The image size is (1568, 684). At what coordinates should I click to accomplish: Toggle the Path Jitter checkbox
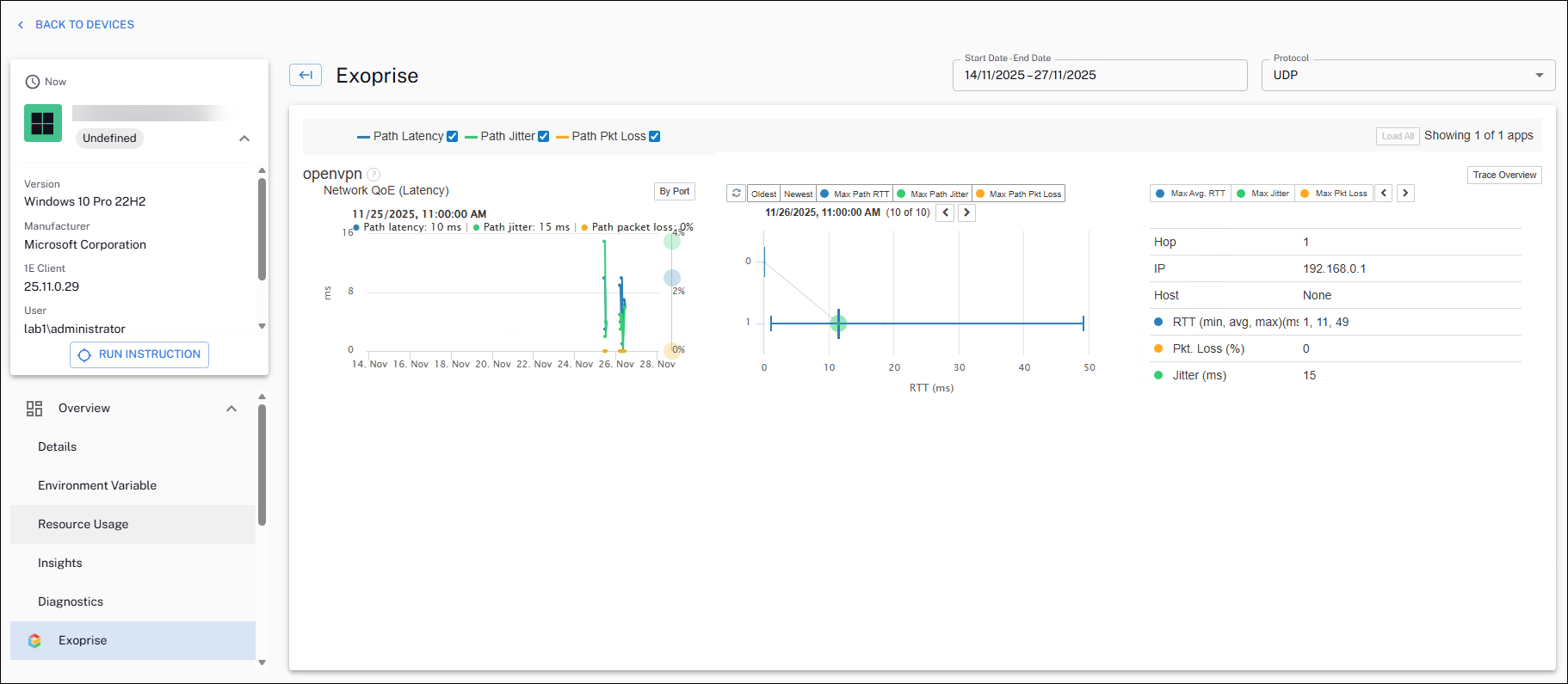543,136
